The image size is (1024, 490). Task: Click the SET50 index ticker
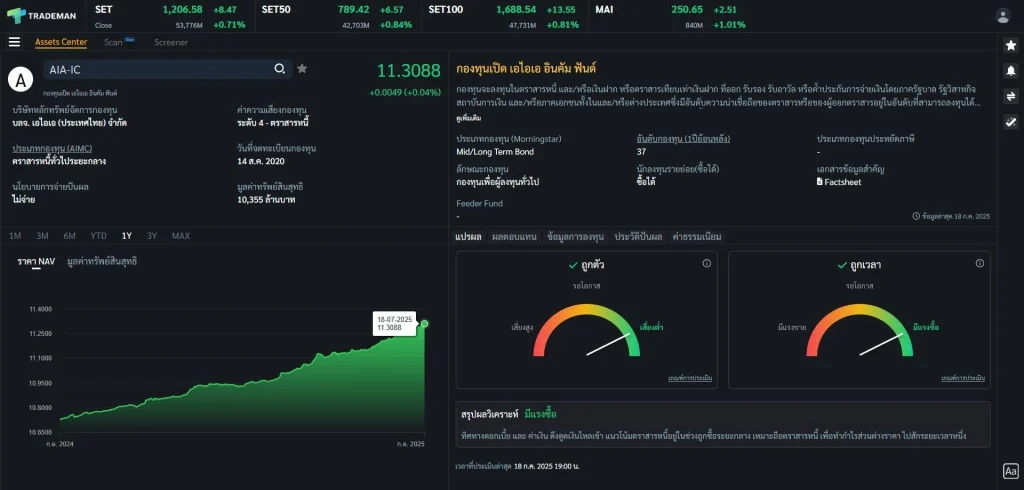(x=338, y=16)
